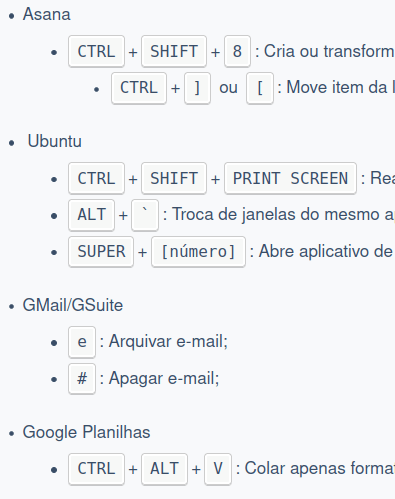Select the e key badge for archiving
This screenshot has height=499, width=395.
coord(82,342)
